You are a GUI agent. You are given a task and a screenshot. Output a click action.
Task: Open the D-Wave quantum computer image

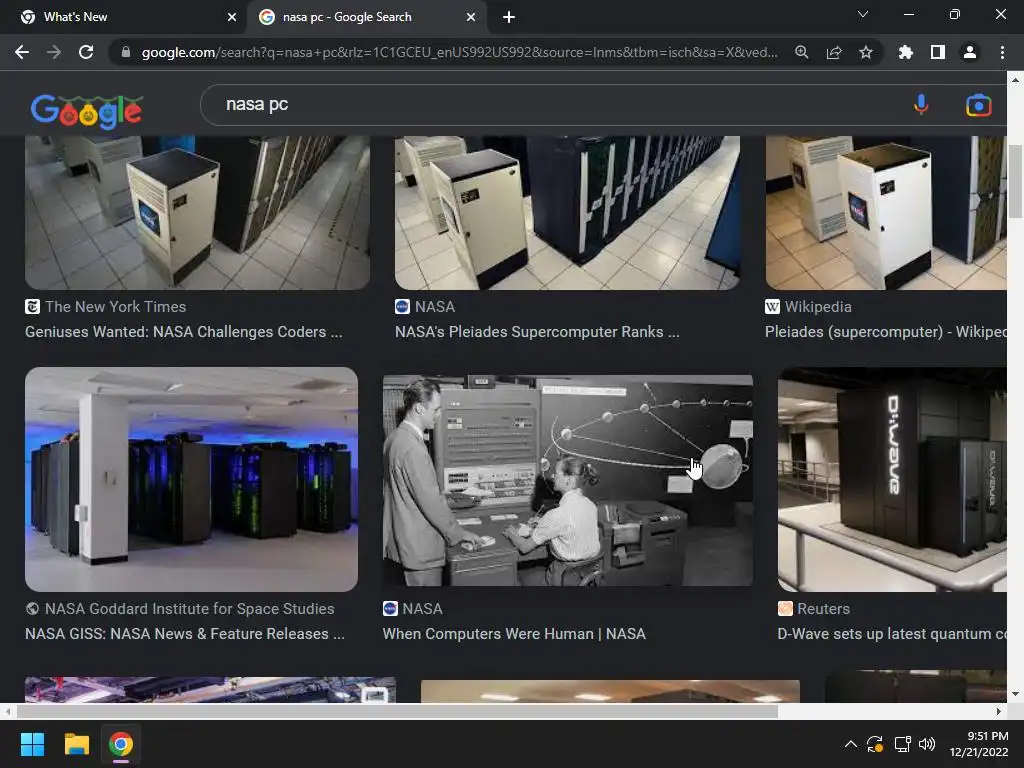point(891,479)
